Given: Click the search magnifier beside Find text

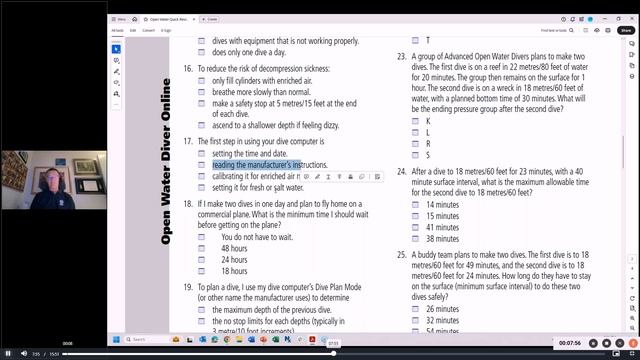Looking at the screenshot, I should click(571, 30).
